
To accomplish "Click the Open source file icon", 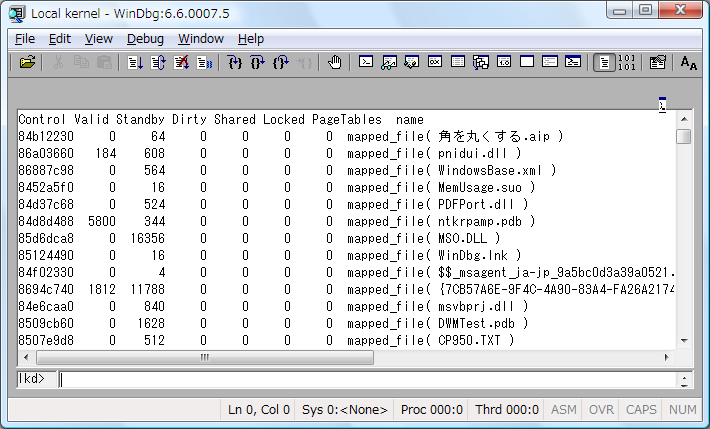I will click(x=27, y=62).
